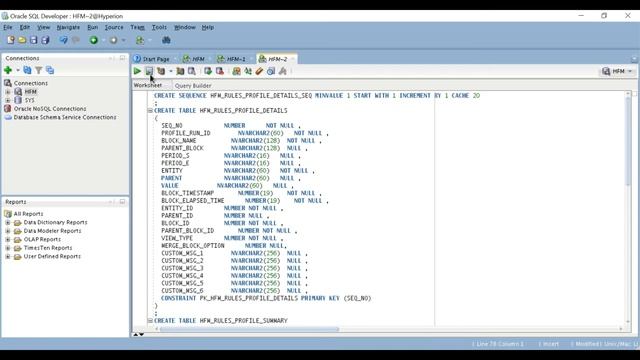Viewport: 640px width, 360px height.
Task: Click the New file icon in main toolbar
Action: 11,40
